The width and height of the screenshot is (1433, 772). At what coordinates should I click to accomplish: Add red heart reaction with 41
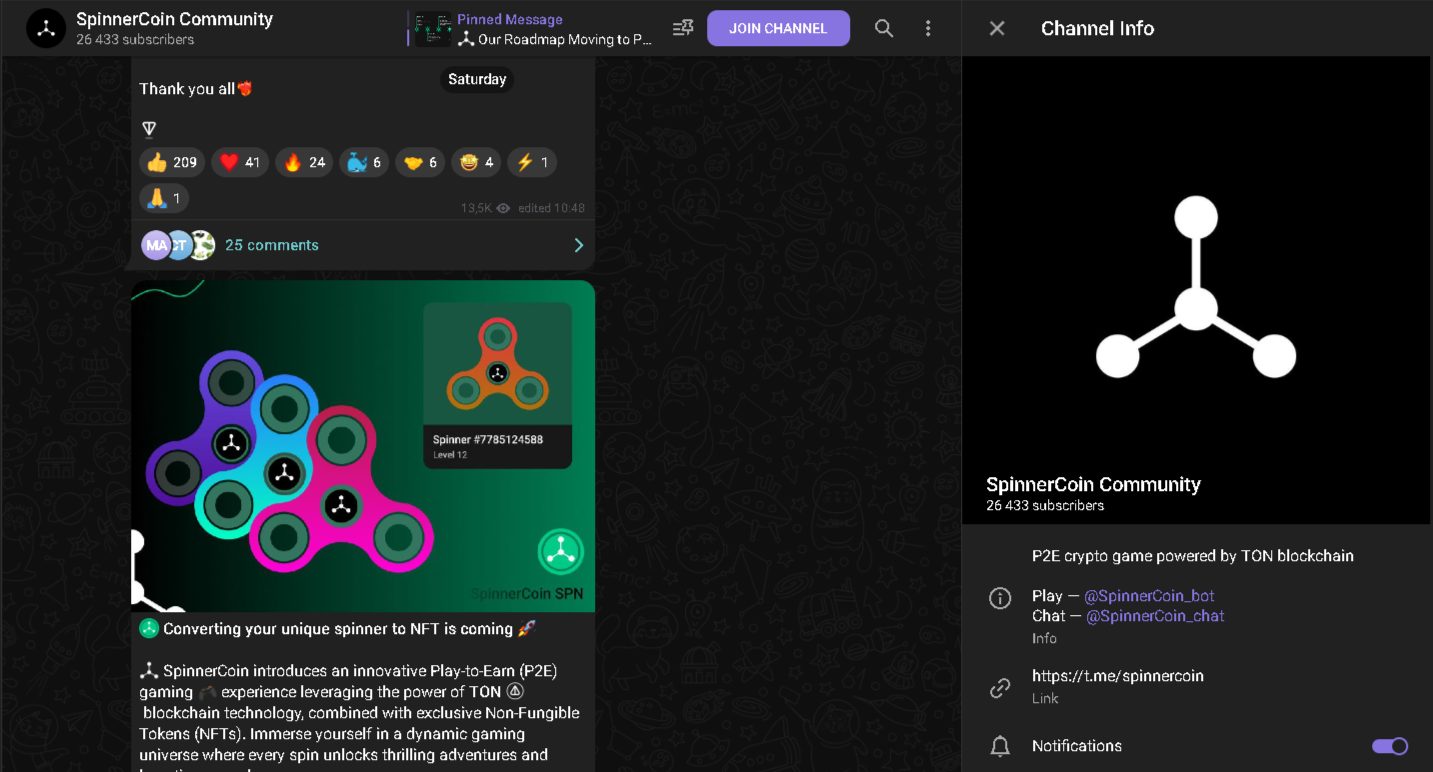[240, 162]
